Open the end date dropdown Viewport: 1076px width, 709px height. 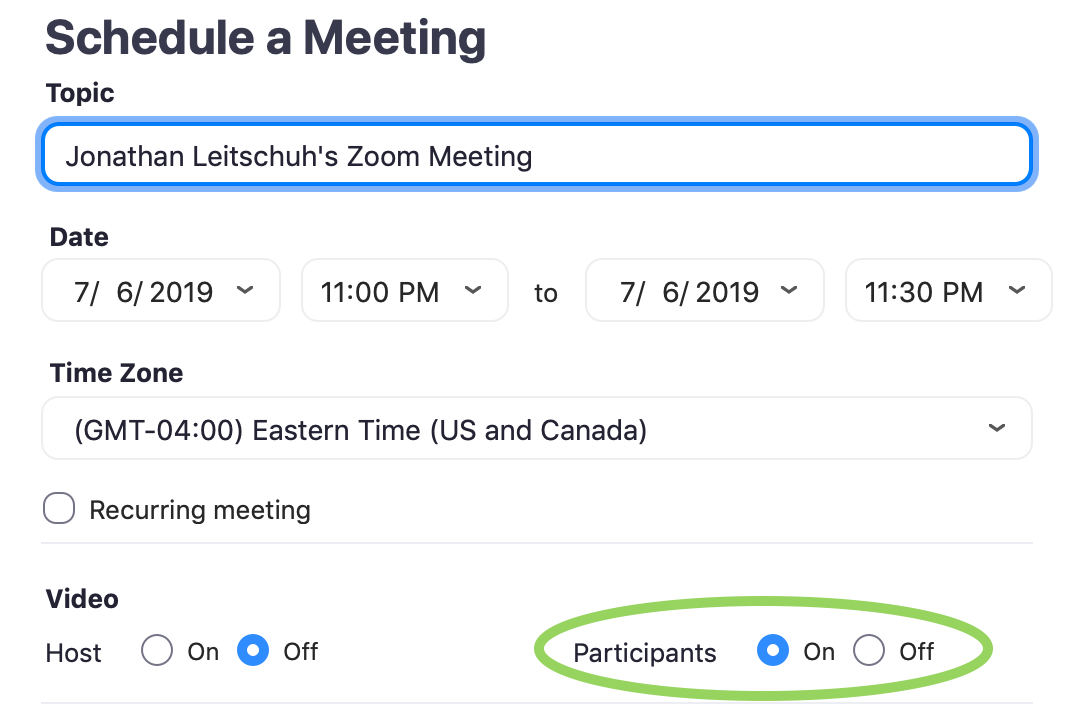tap(705, 290)
